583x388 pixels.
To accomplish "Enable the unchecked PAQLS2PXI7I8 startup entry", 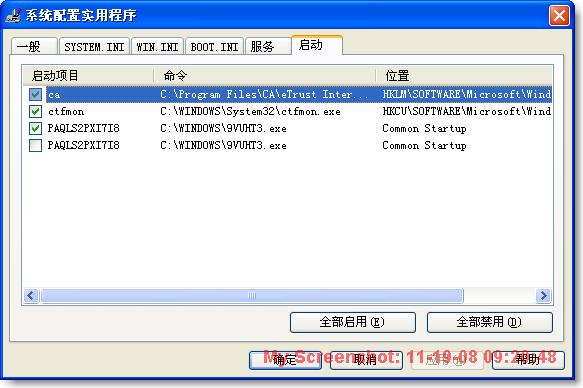I will (x=35, y=145).
